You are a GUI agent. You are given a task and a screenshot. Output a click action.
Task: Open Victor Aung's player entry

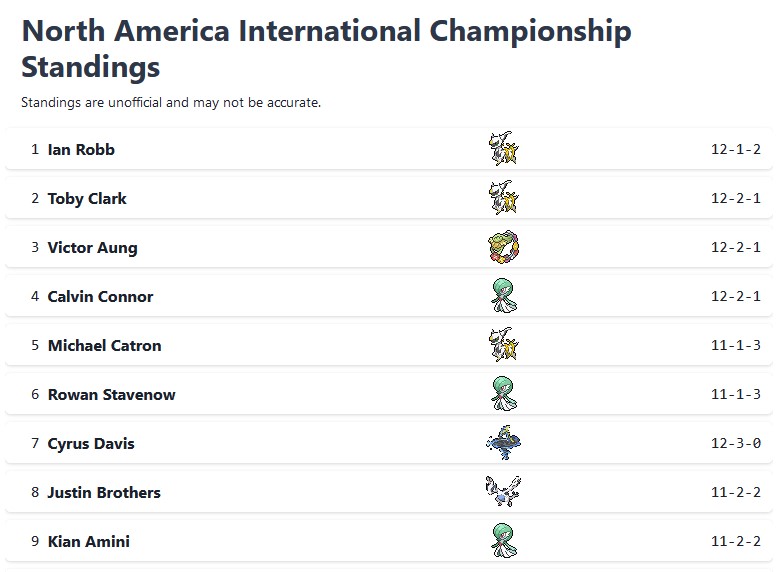92,247
